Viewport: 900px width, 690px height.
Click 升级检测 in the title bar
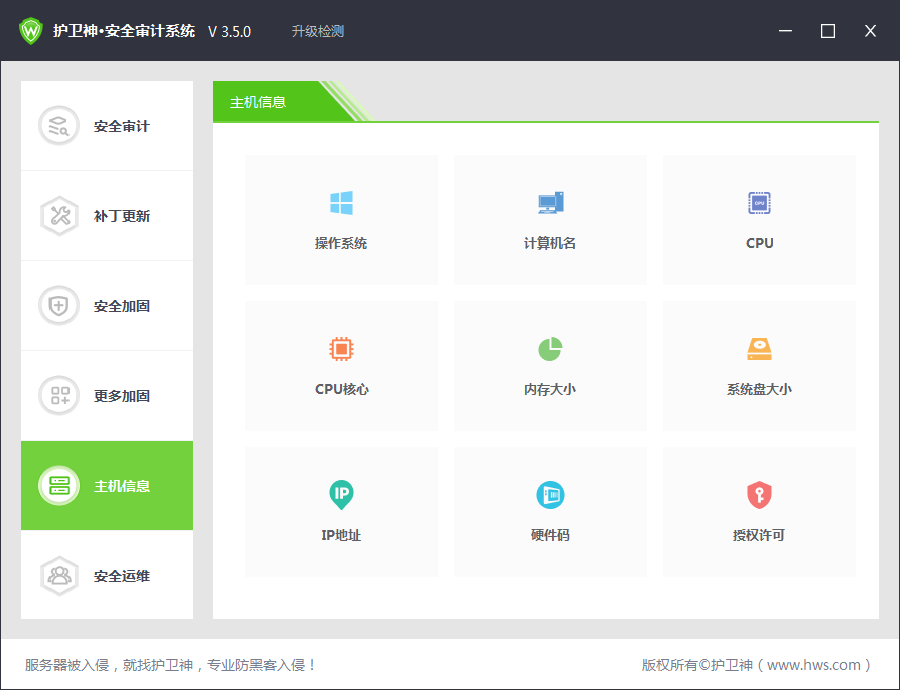(x=318, y=31)
